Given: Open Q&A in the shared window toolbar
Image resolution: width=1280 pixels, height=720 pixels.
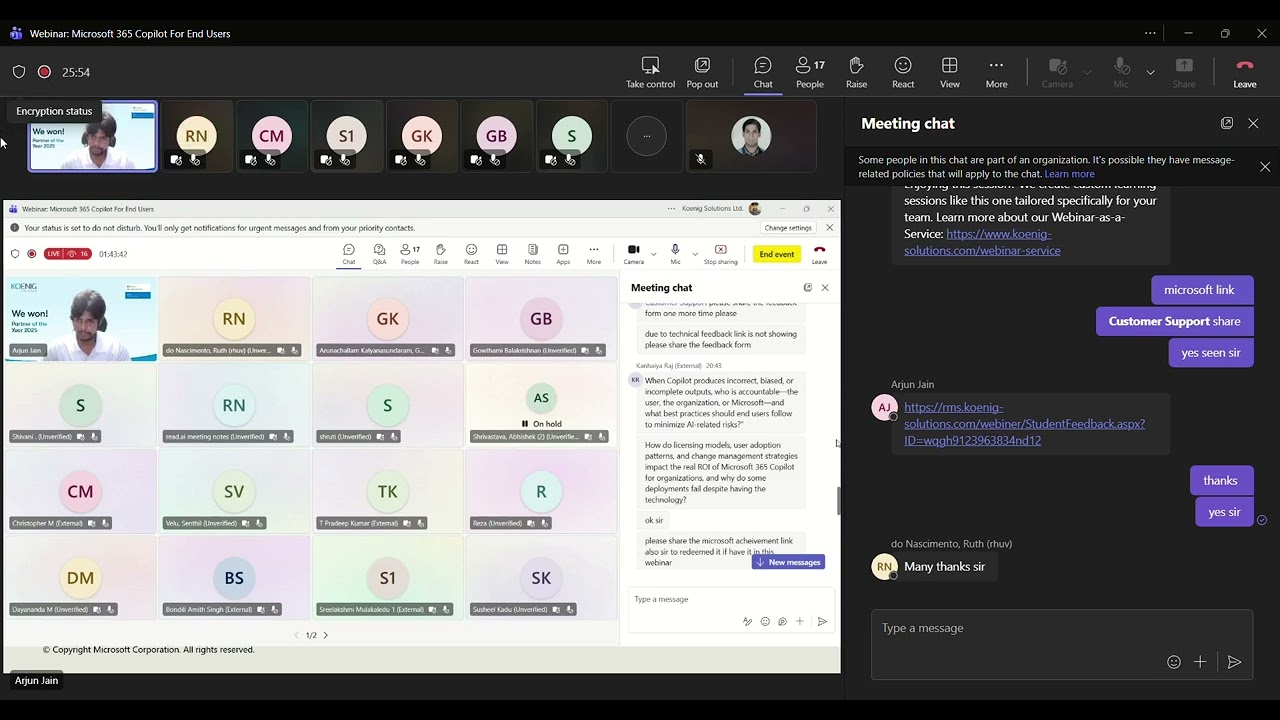Looking at the screenshot, I should [x=379, y=254].
